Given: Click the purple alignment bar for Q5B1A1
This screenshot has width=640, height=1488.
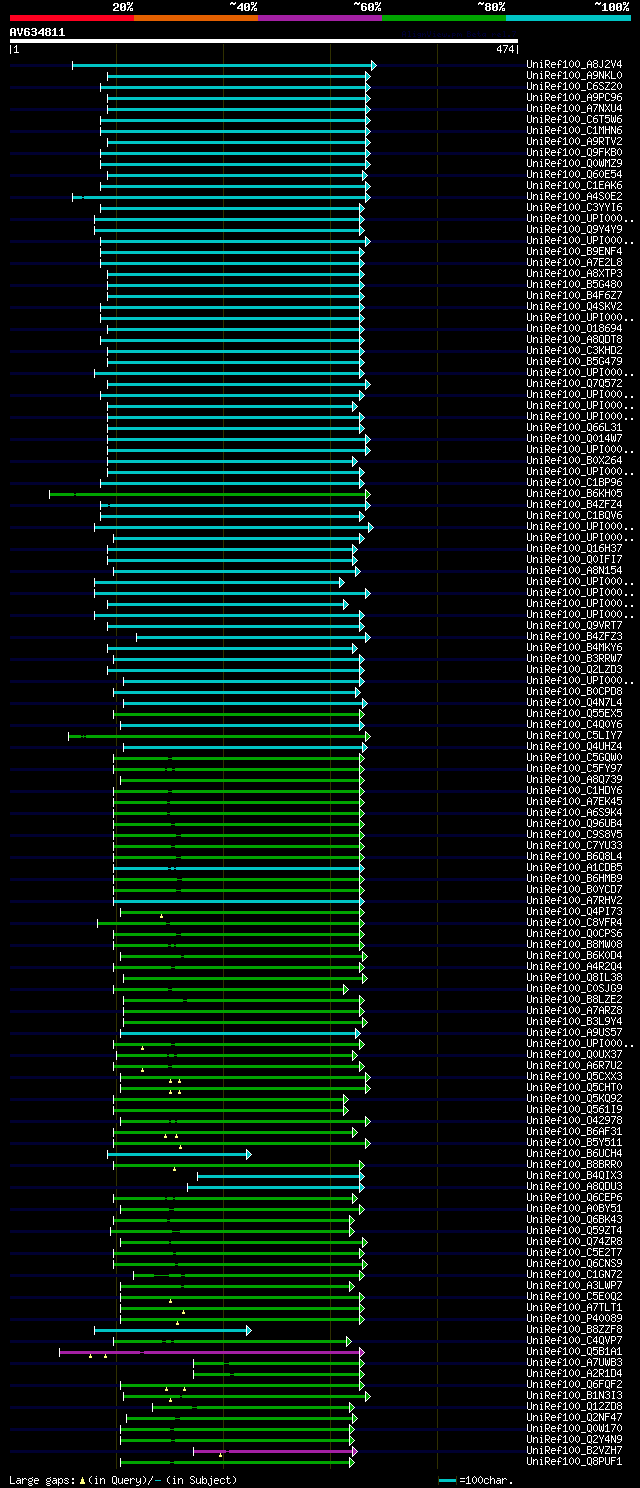Looking at the screenshot, I should coord(211,1352).
